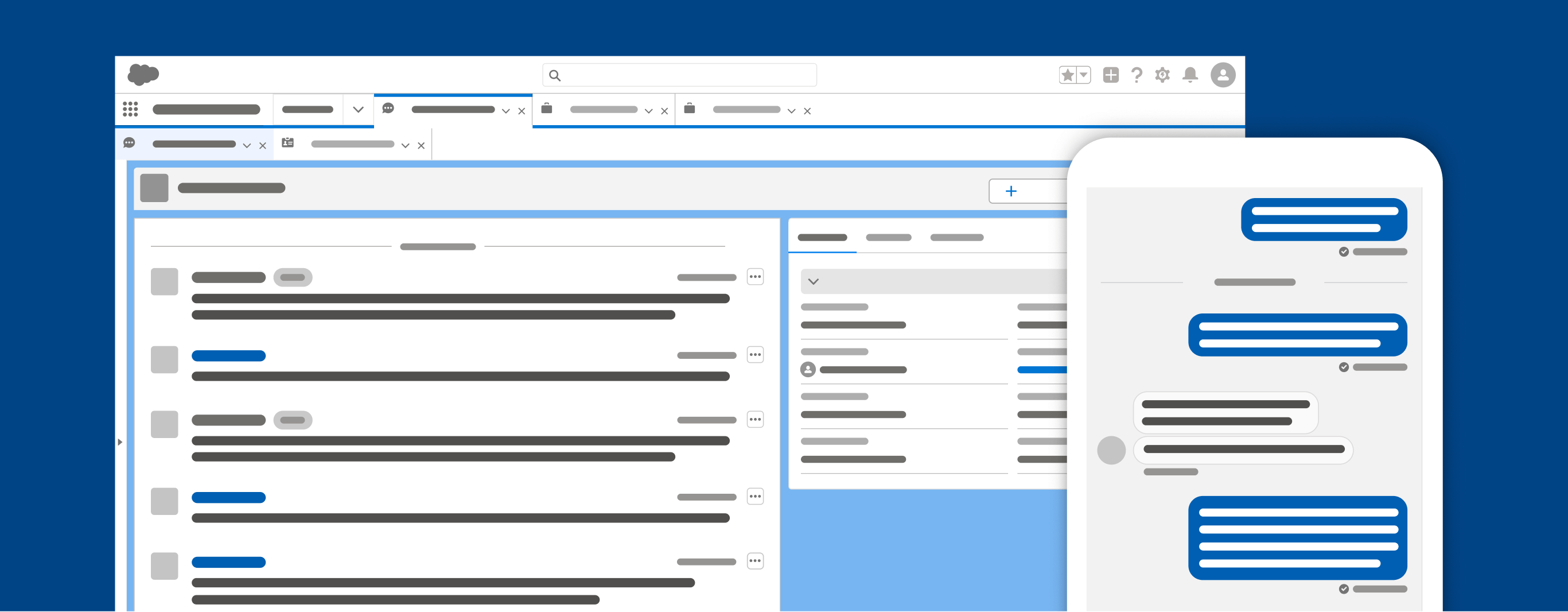
Task: Open the help question mark icon
Action: [x=1137, y=75]
